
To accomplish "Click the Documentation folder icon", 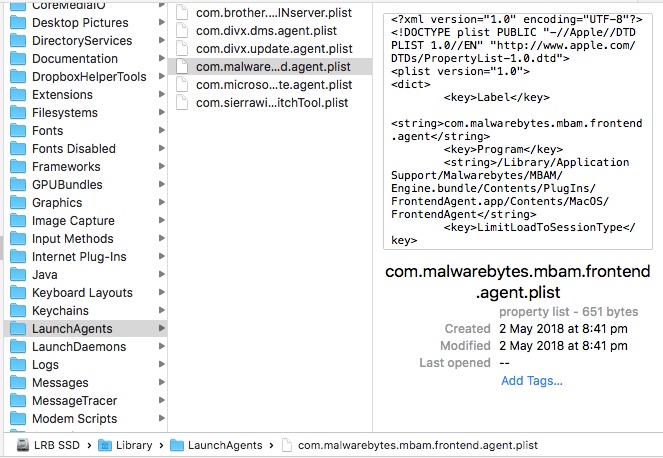I will pos(18,58).
